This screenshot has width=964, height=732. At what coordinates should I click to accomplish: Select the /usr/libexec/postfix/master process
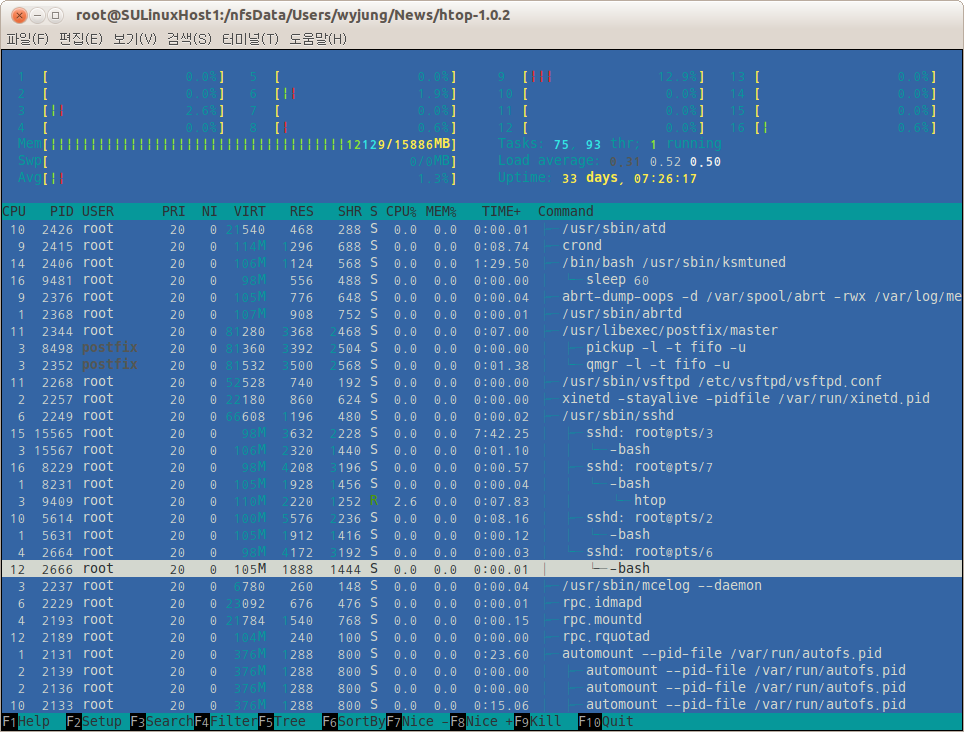(x=482, y=331)
